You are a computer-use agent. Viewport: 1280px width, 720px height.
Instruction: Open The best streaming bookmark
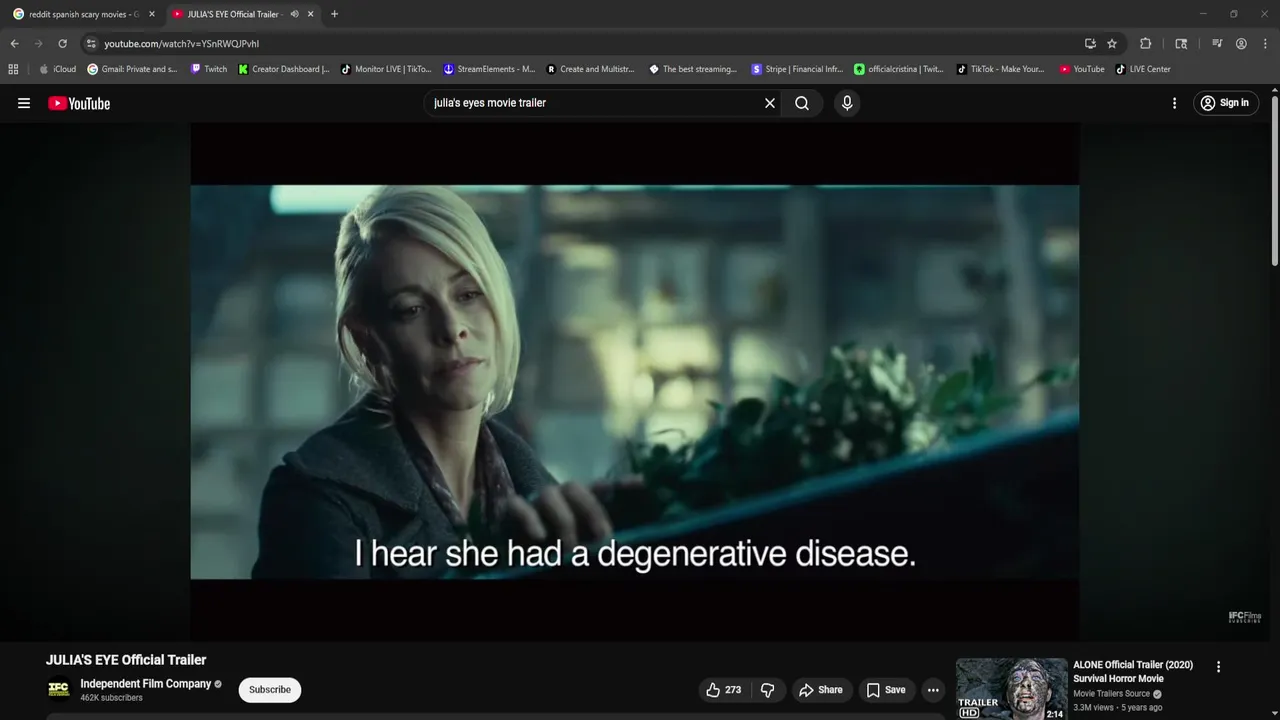[x=693, y=69]
